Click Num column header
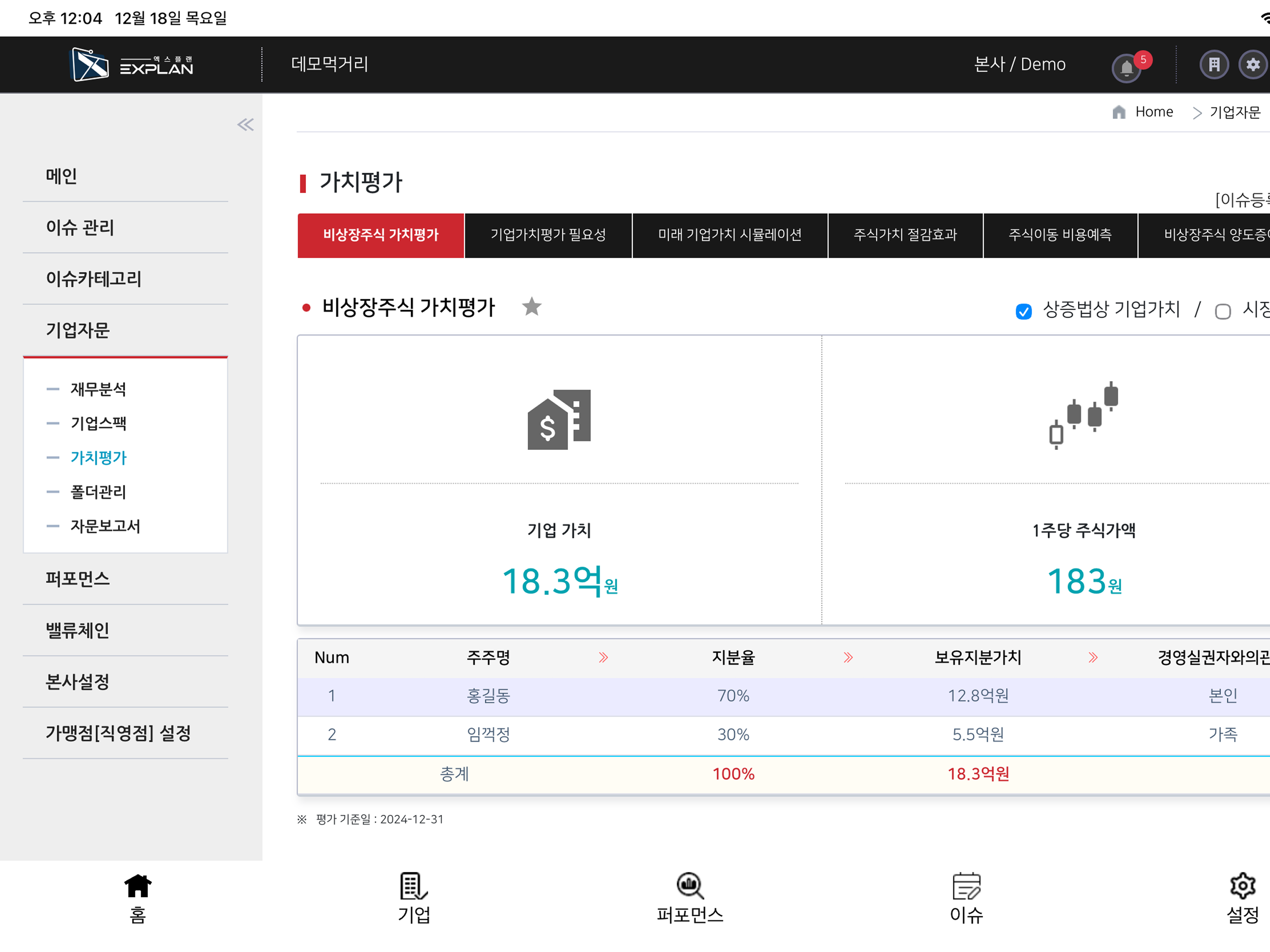1270x952 pixels. [x=332, y=658]
